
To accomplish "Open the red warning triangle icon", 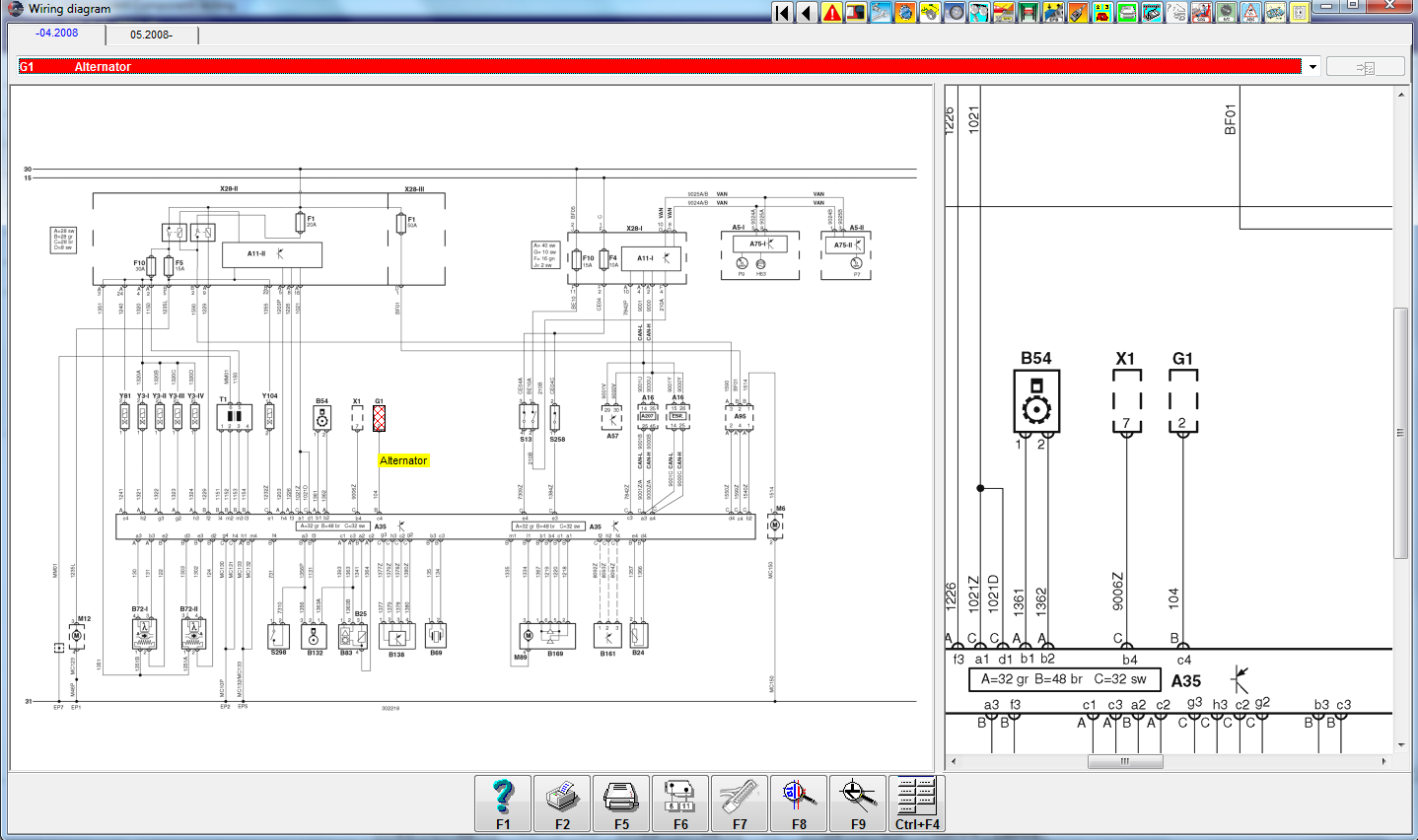I will coord(831,13).
